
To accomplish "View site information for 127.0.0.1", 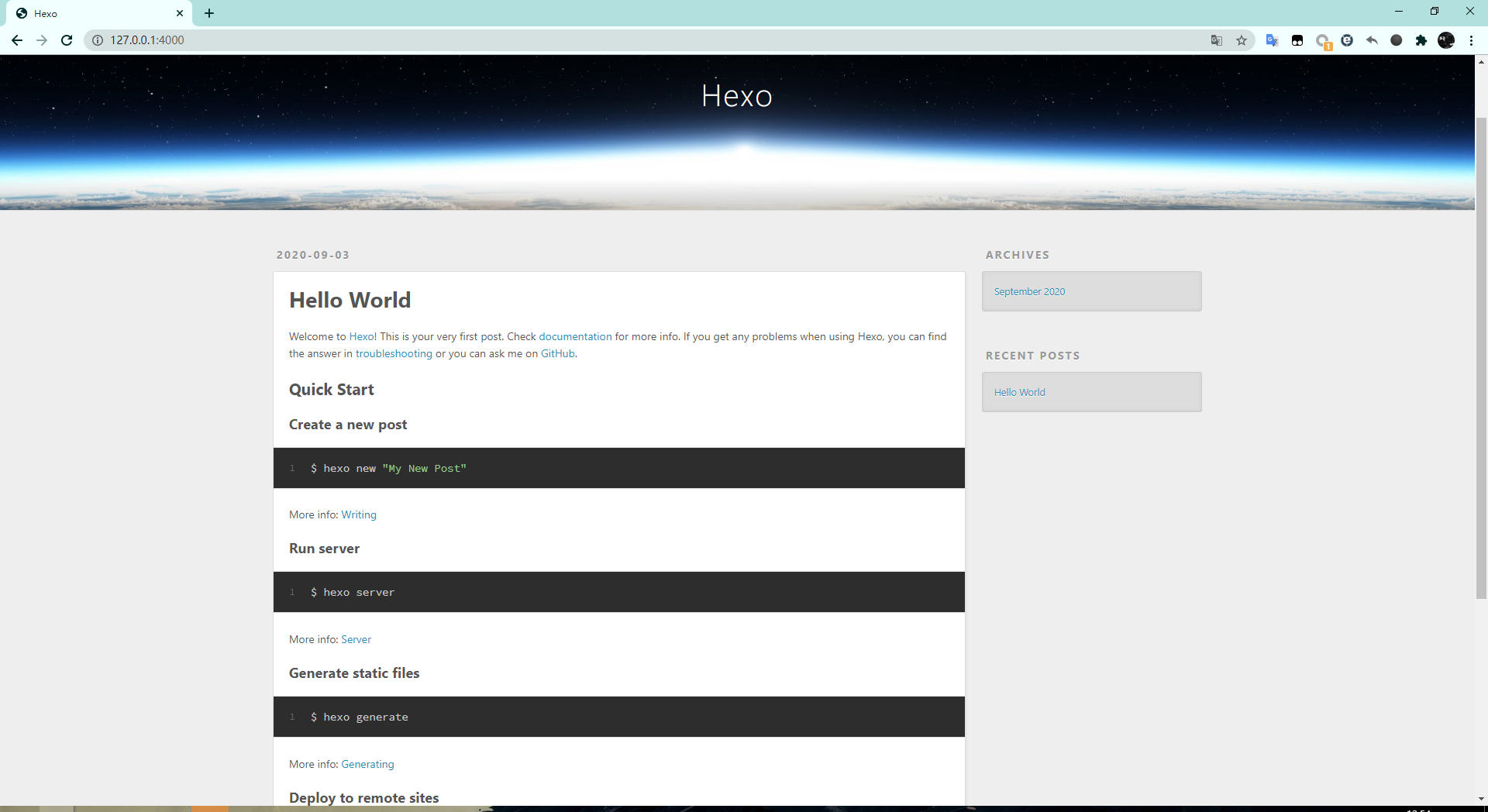I will pyautogui.click(x=98, y=40).
